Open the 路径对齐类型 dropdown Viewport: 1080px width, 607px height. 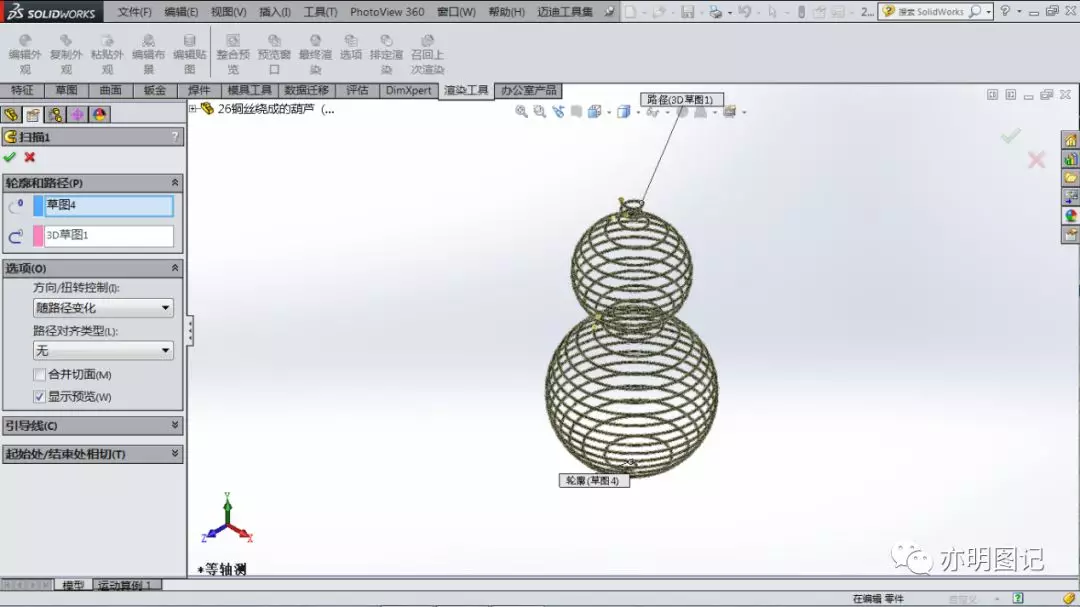[x=103, y=351]
